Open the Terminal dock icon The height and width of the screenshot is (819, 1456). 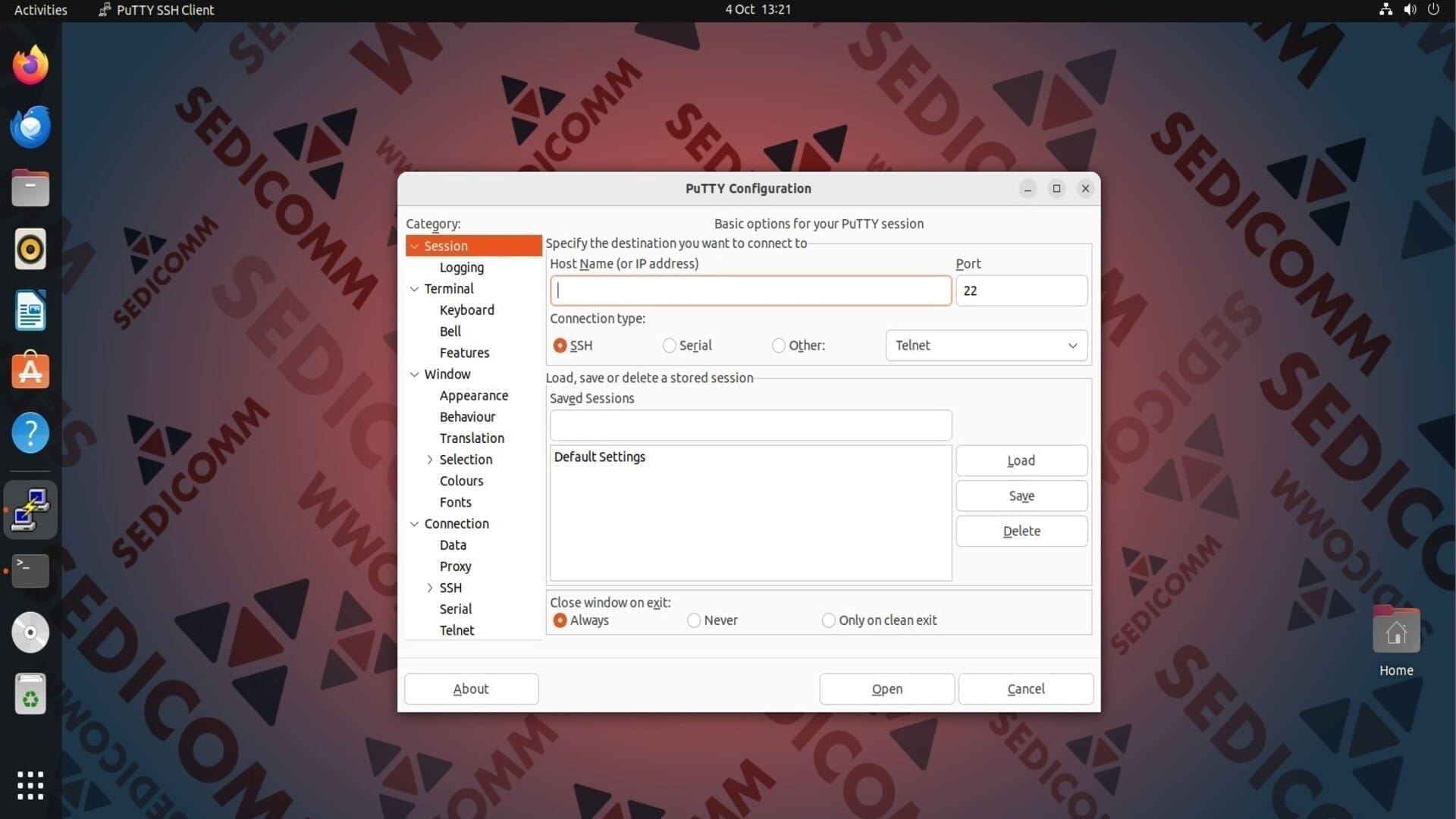click(x=30, y=571)
